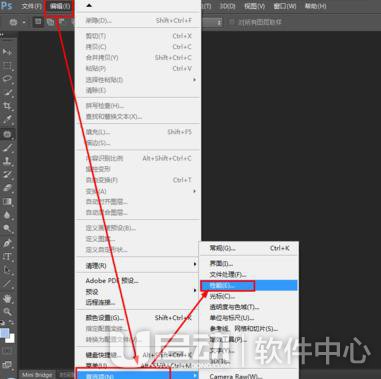Select the Zoom magnifier tool
This screenshot has height=379, width=381.
[7, 312]
